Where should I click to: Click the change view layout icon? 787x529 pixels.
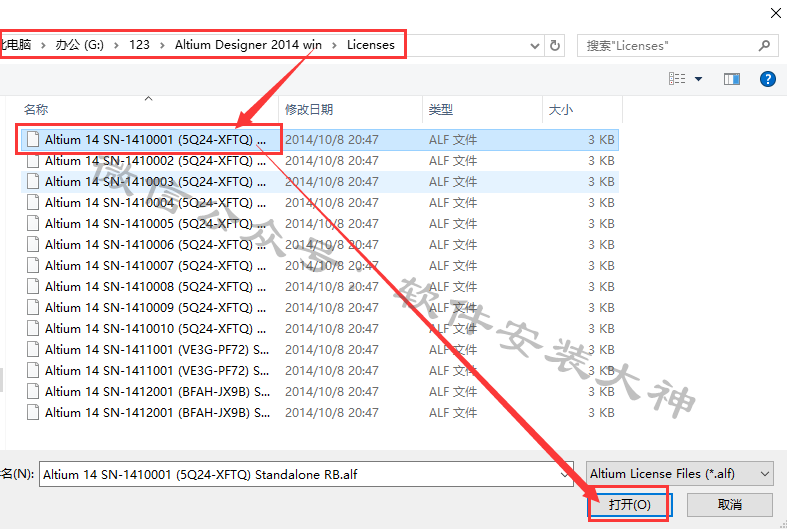pos(677,79)
